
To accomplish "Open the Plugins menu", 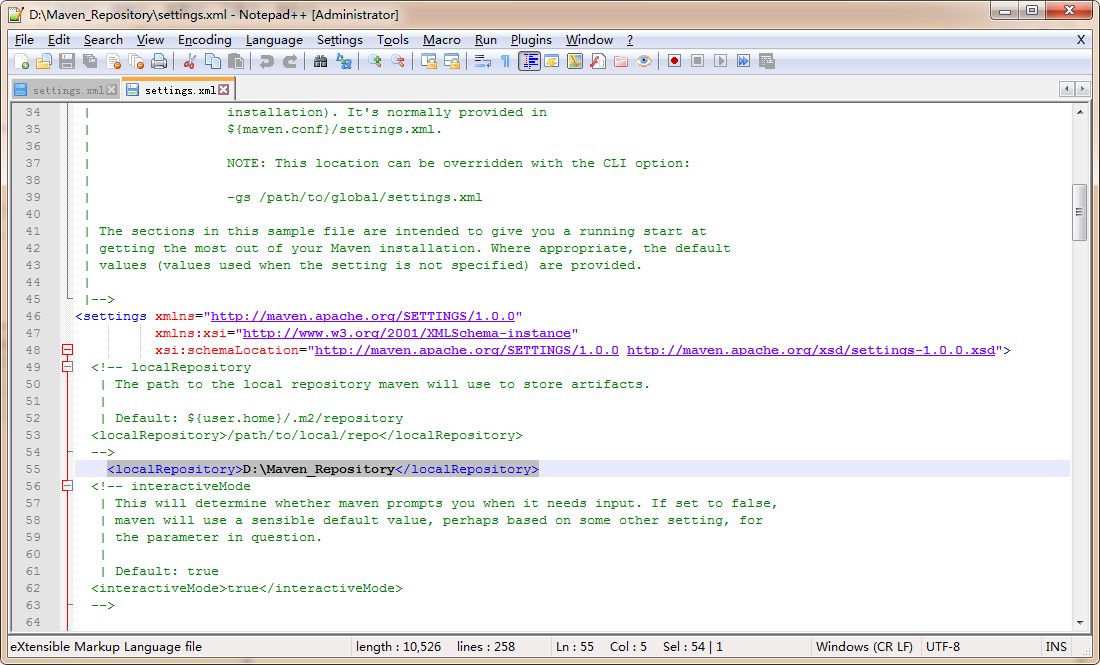I will tap(531, 40).
